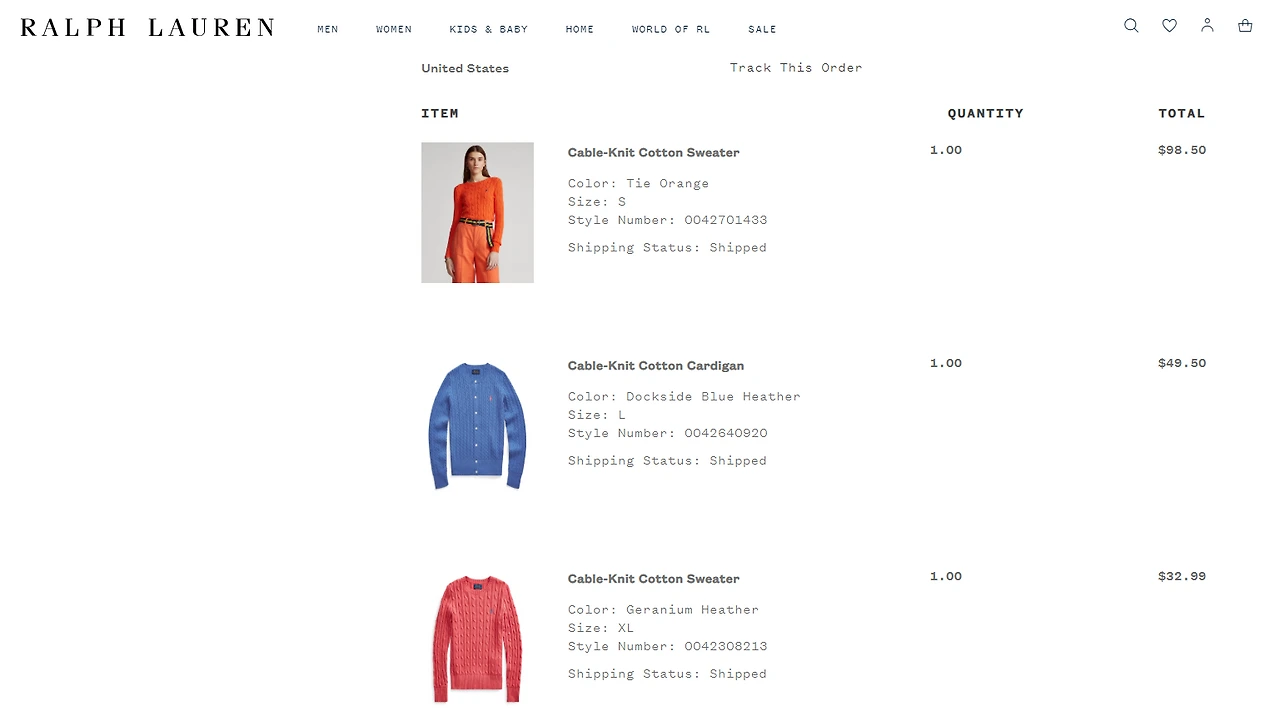Open the account person icon
Screen dimensions: 1280x711
(1207, 25)
